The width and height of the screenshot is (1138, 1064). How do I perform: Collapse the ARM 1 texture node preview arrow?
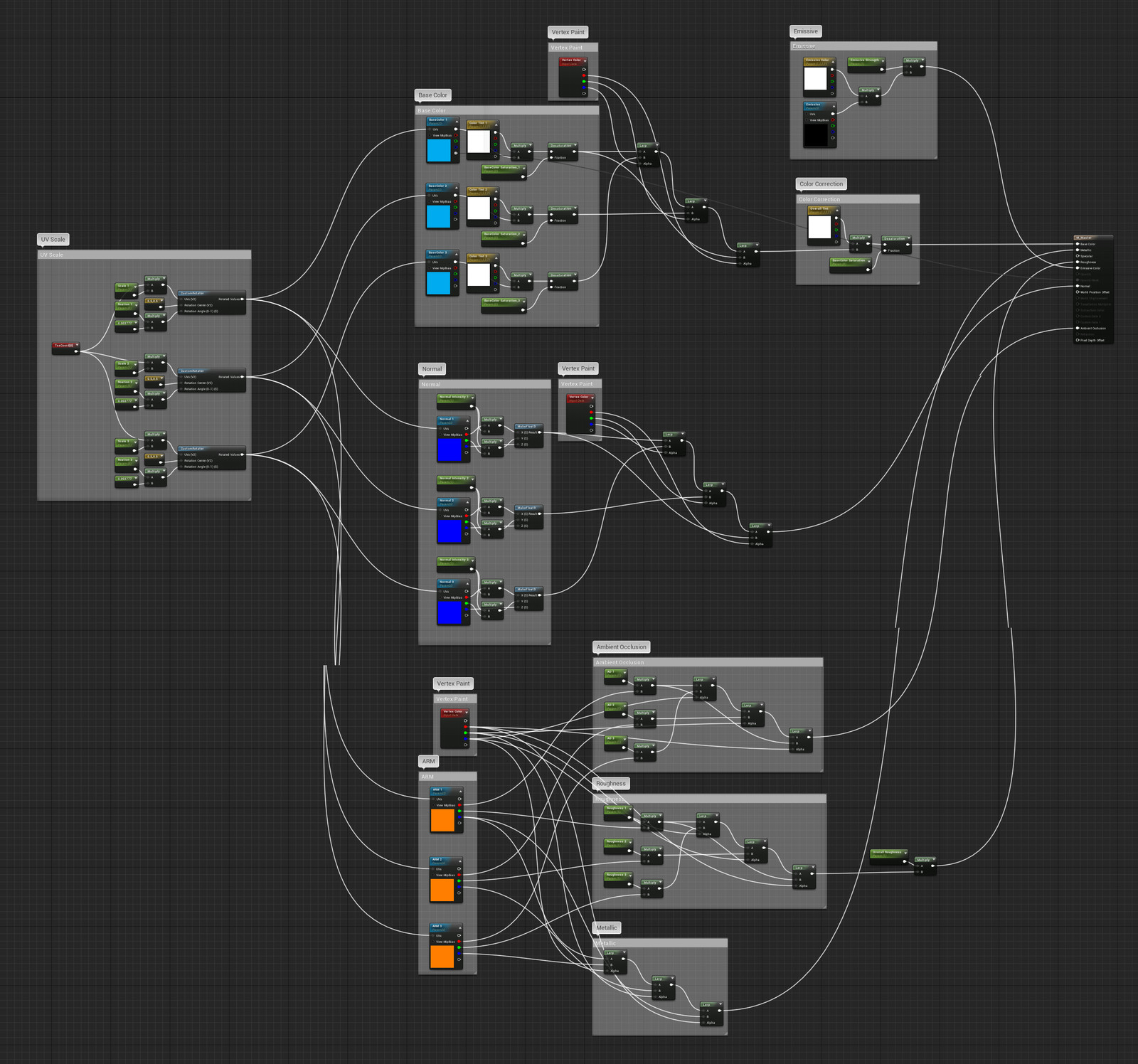[460, 790]
